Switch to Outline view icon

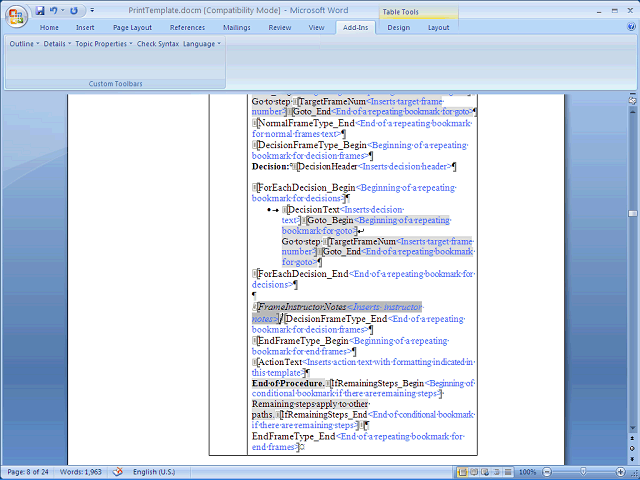[497, 472]
